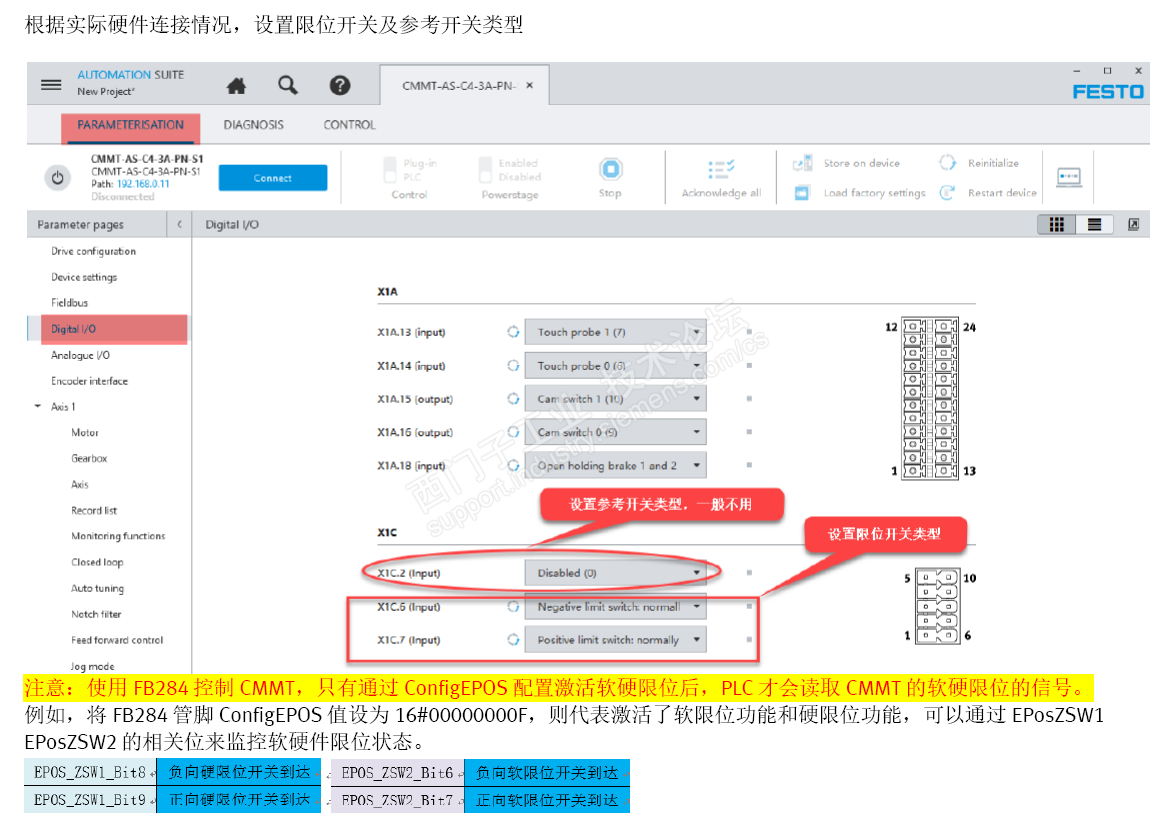Screen dimensions: 1175x835
Task: Click the FESTO logo
Action: click(1108, 91)
